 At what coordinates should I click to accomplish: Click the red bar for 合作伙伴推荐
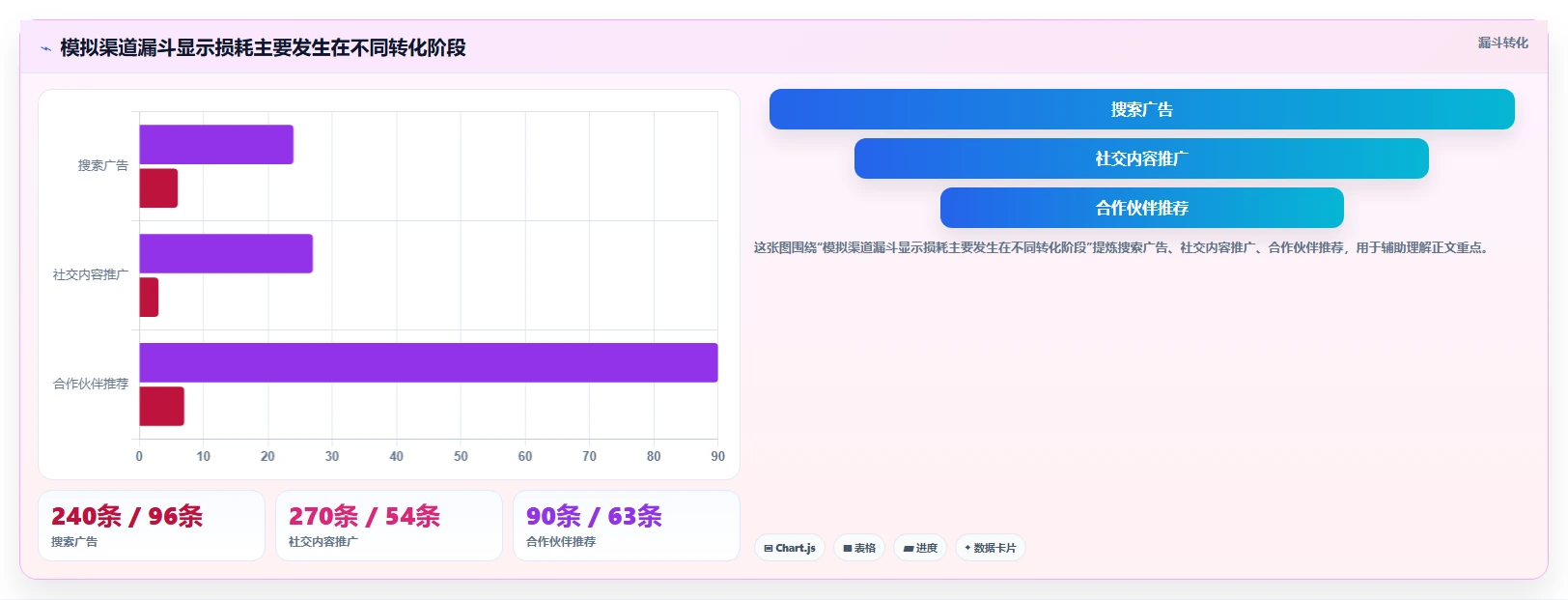point(161,406)
